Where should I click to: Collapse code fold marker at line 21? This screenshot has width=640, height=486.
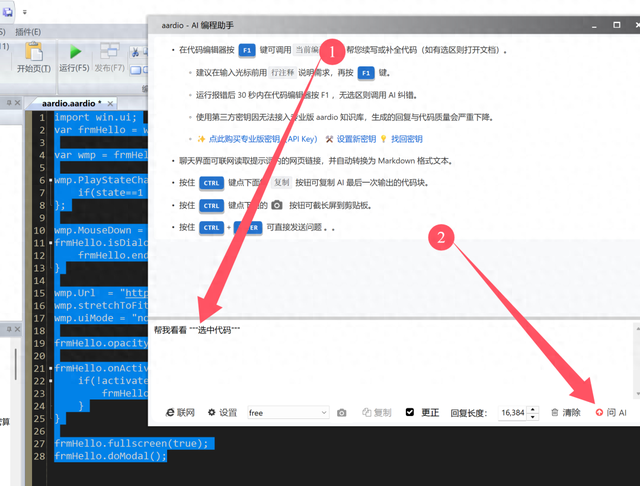pos(51,368)
